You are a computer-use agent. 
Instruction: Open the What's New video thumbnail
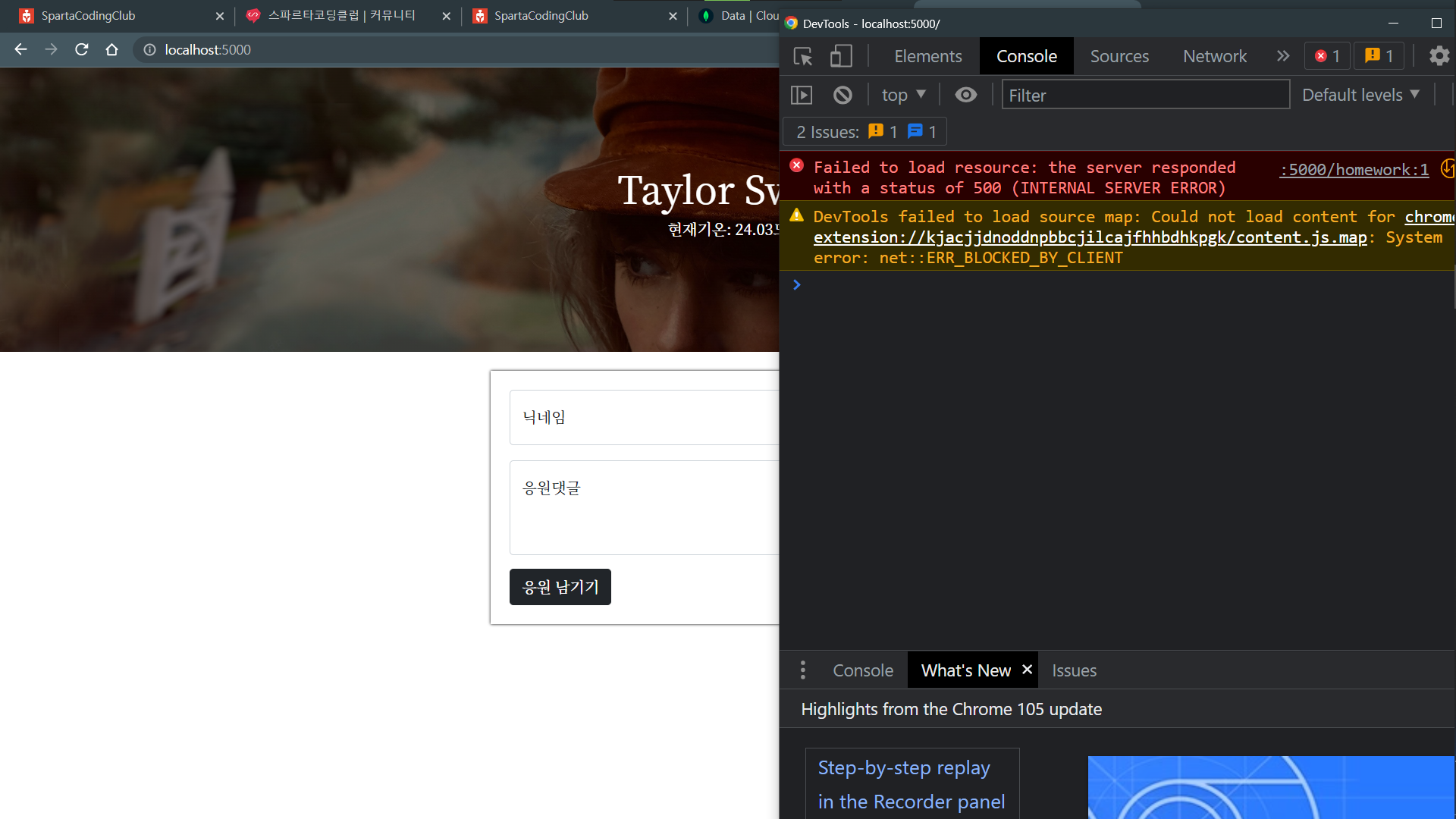1271,787
